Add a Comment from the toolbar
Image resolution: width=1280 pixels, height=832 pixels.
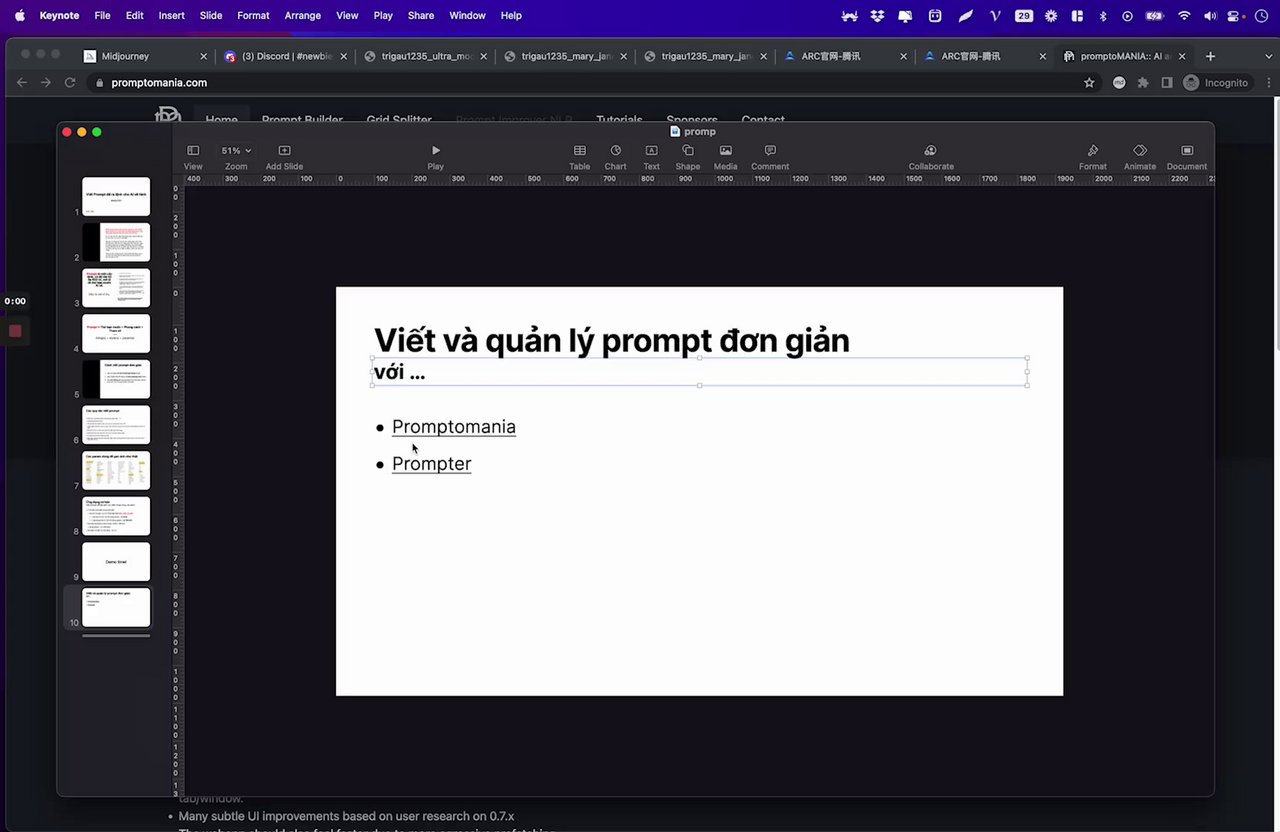770,157
